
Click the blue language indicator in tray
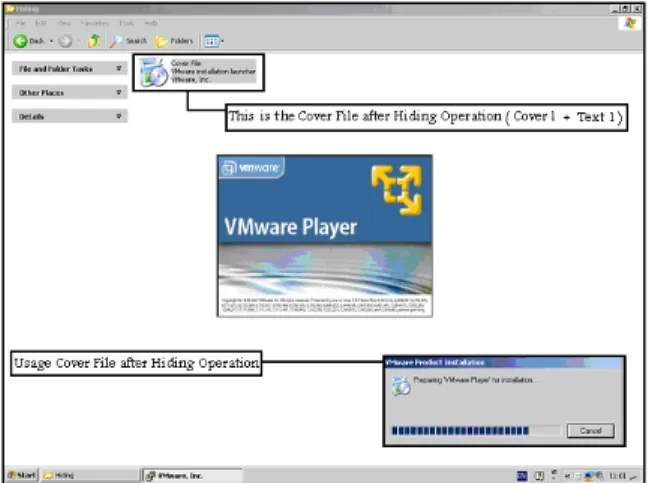click(522, 476)
